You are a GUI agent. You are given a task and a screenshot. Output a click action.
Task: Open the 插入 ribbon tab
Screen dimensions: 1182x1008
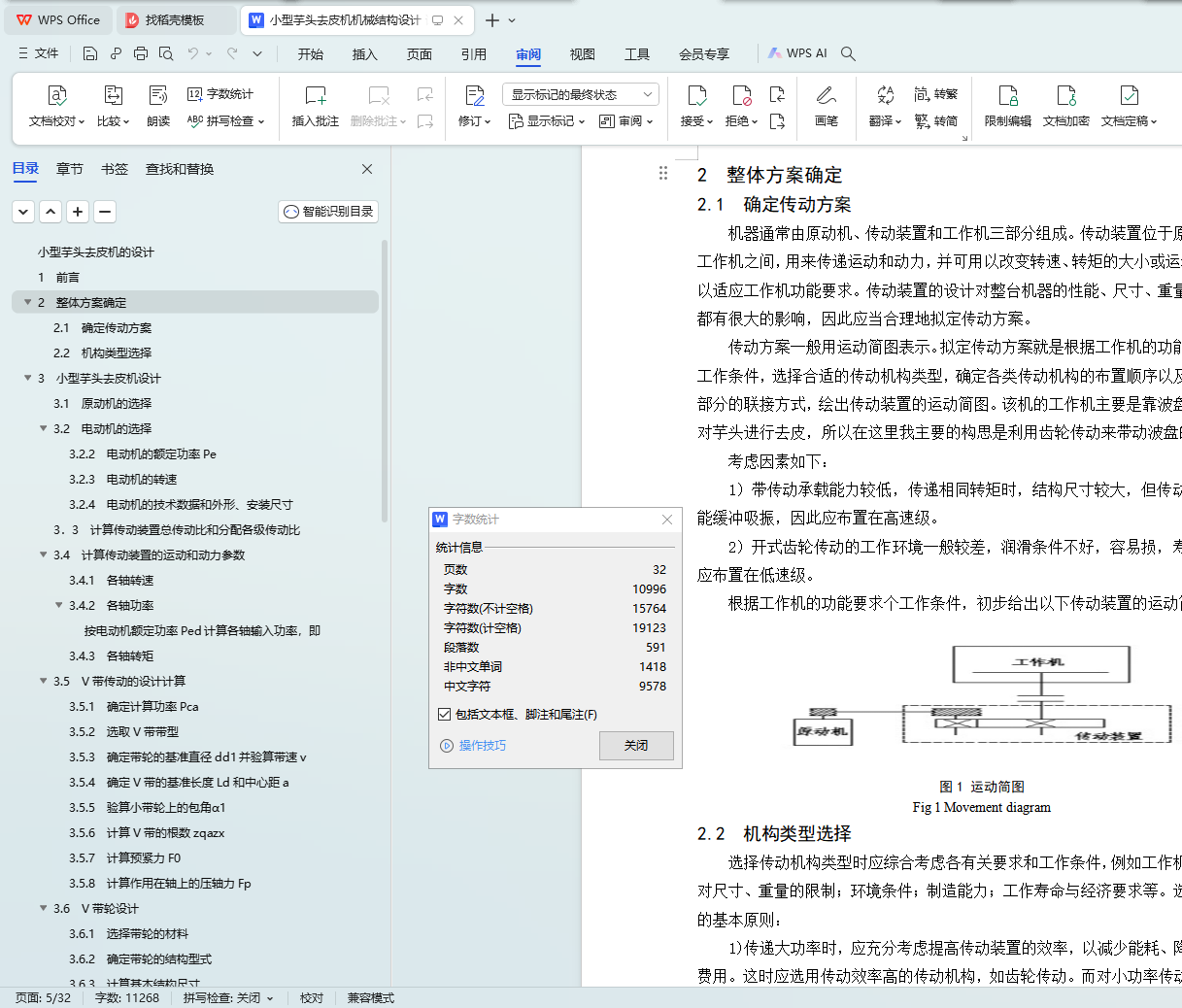365,53
